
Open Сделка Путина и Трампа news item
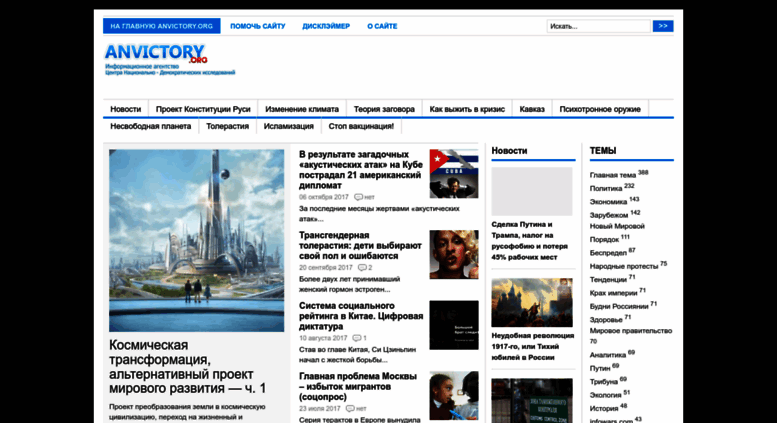[530, 241]
